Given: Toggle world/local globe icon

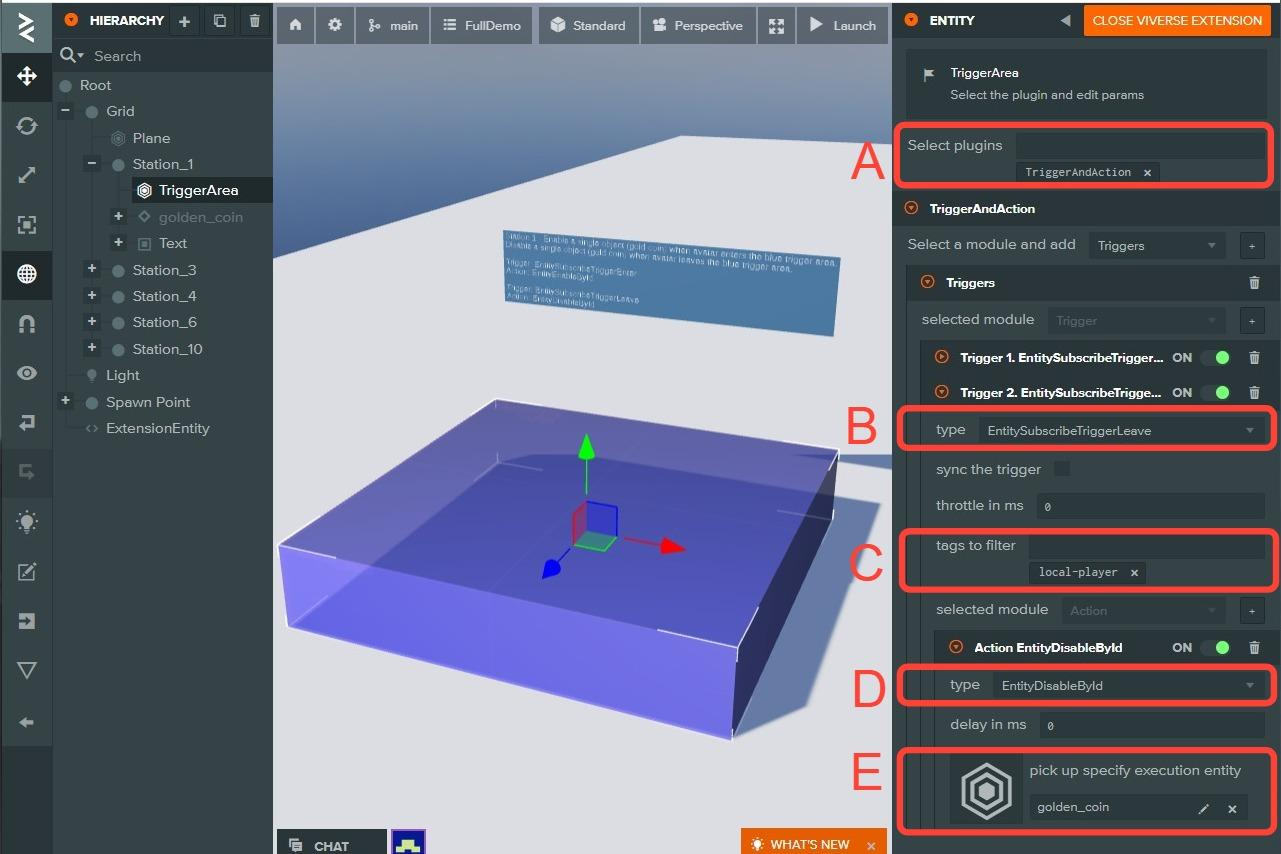Looking at the screenshot, I should tap(27, 274).
